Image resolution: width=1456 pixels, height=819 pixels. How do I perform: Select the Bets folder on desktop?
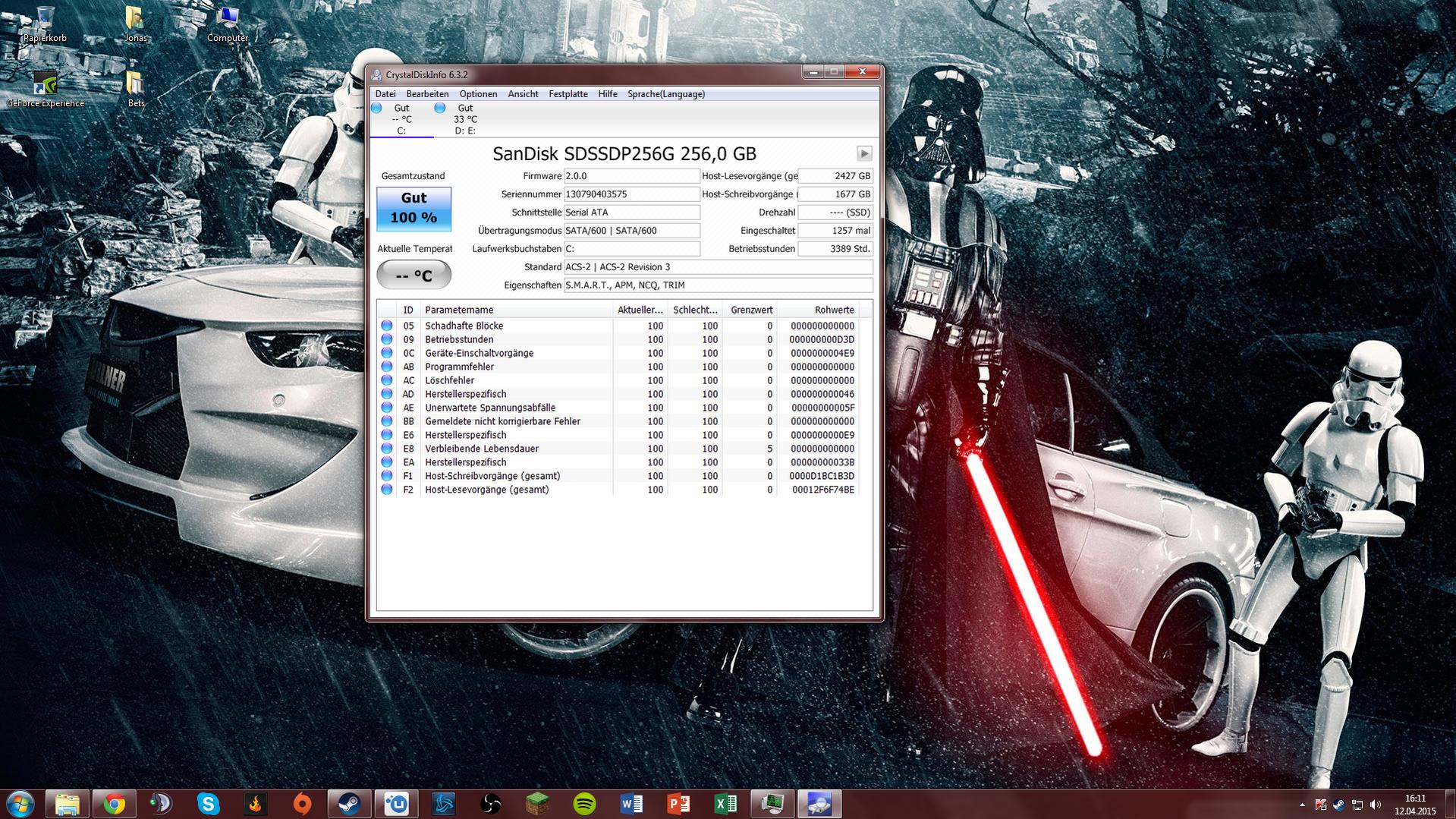[x=136, y=90]
